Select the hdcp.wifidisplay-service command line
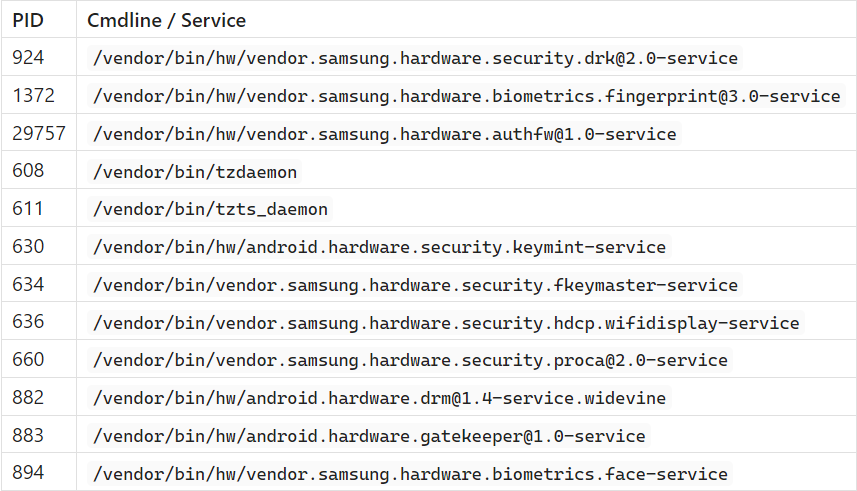This screenshot has height=491, width=857. coord(446,323)
